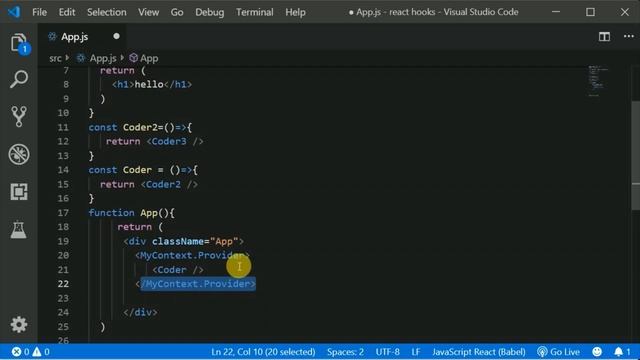Open the Help menu
Screen dimensions: 640x360
tap(295, 12)
